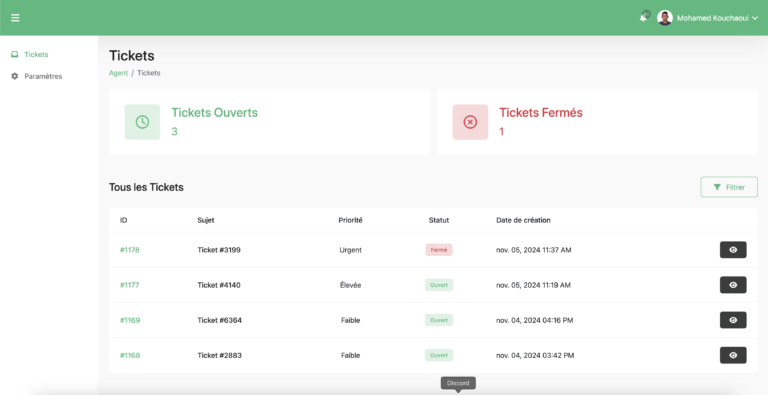The height and width of the screenshot is (395, 768).
Task: Sort by the Priorité column header
Action: 350,221
